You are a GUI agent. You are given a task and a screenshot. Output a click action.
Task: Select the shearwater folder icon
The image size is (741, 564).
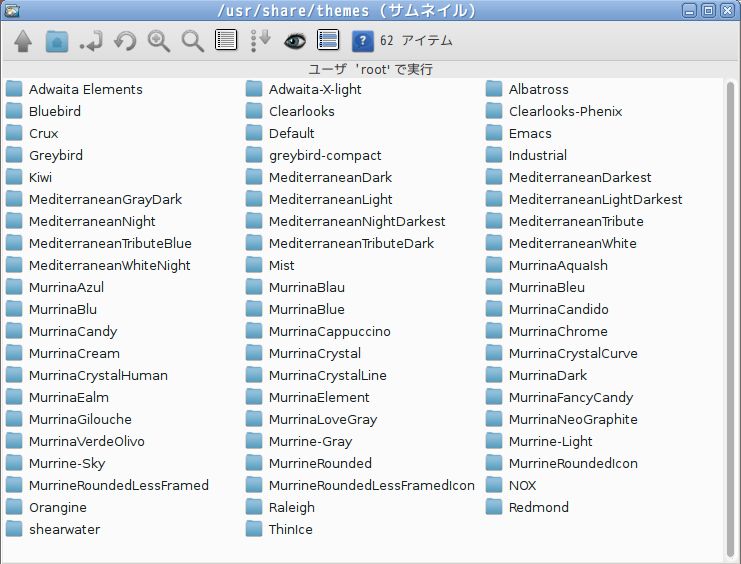click(x=14, y=529)
